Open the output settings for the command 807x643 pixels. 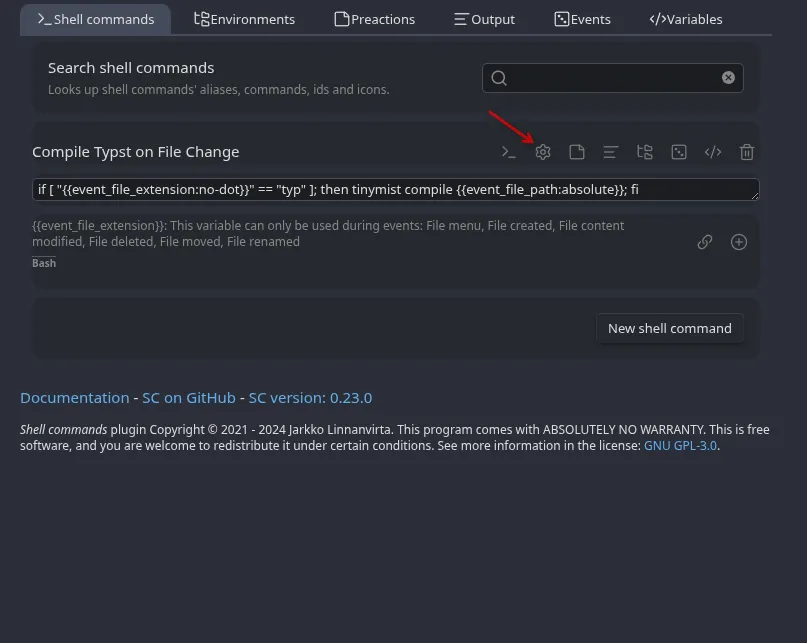[x=610, y=151]
